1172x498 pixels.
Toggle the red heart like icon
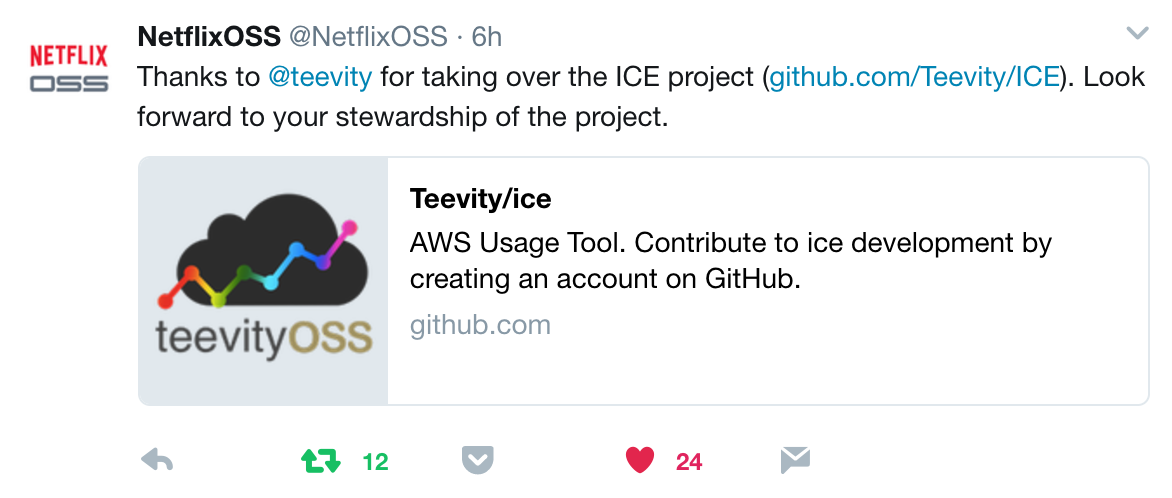[640, 461]
